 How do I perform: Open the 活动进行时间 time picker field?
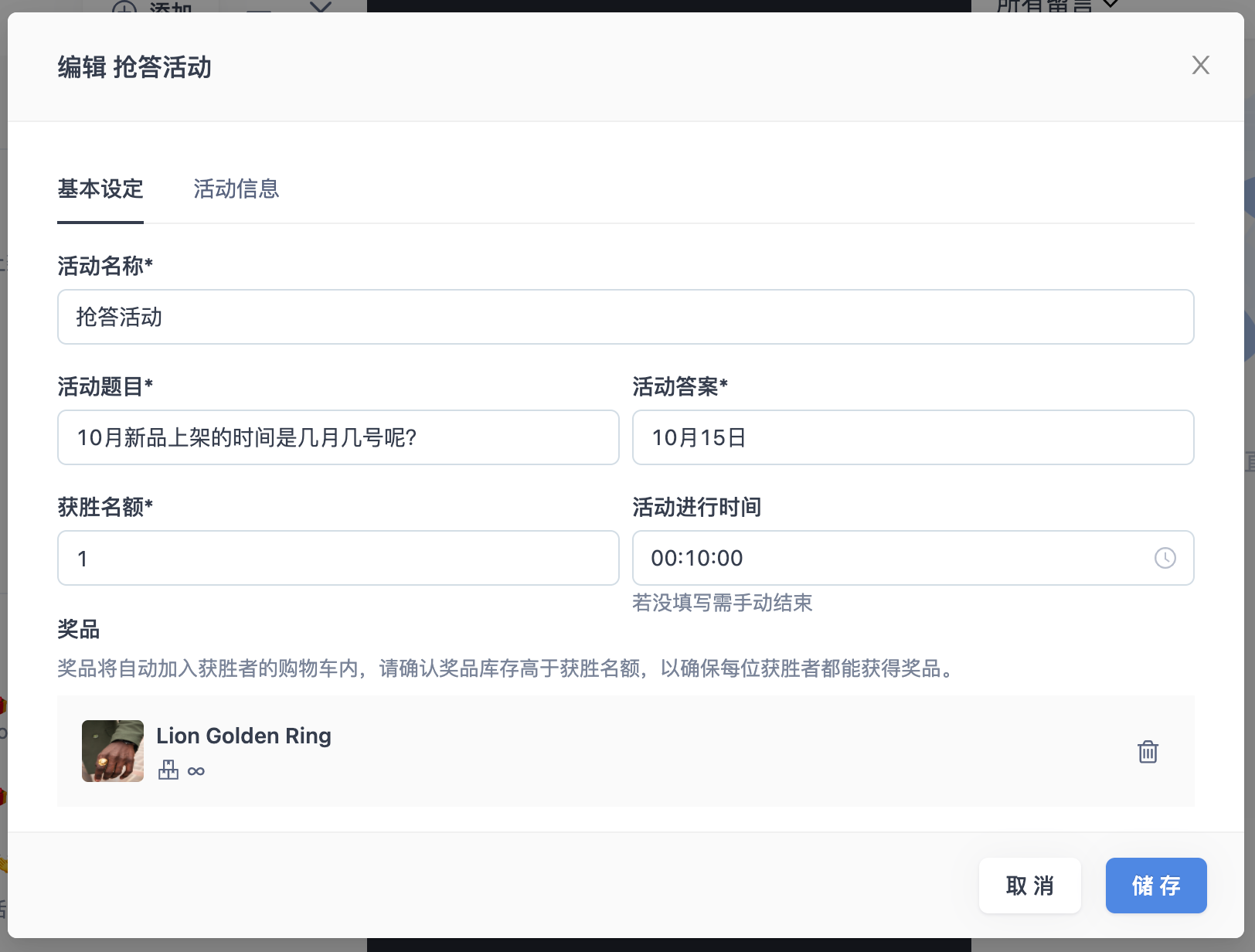(913, 558)
